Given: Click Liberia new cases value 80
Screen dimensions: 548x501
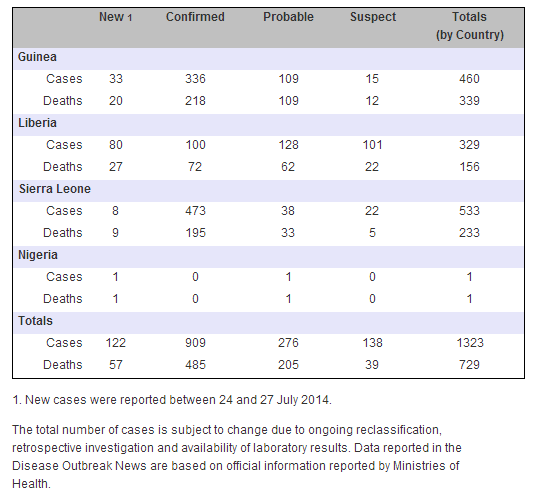Looking at the screenshot, I should pyautogui.click(x=116, y=145).
